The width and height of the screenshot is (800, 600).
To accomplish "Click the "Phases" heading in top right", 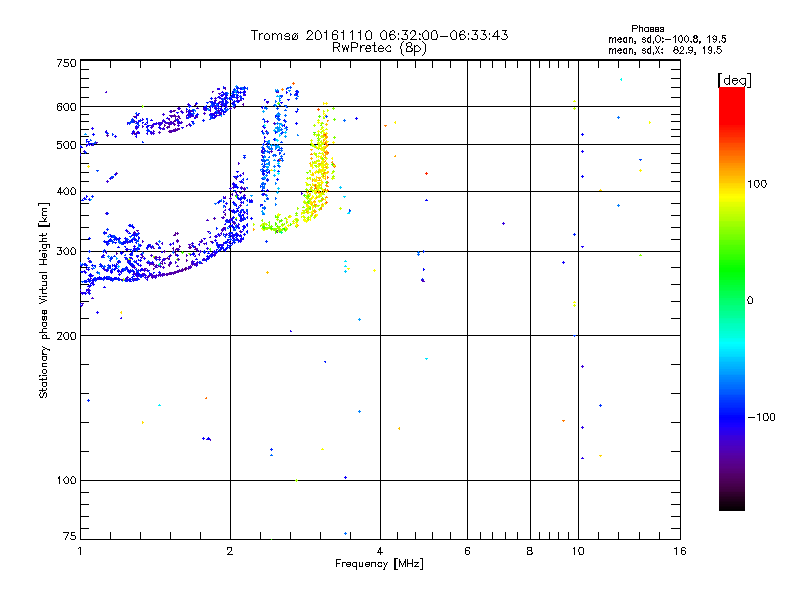I will click(x=647, y=29).
